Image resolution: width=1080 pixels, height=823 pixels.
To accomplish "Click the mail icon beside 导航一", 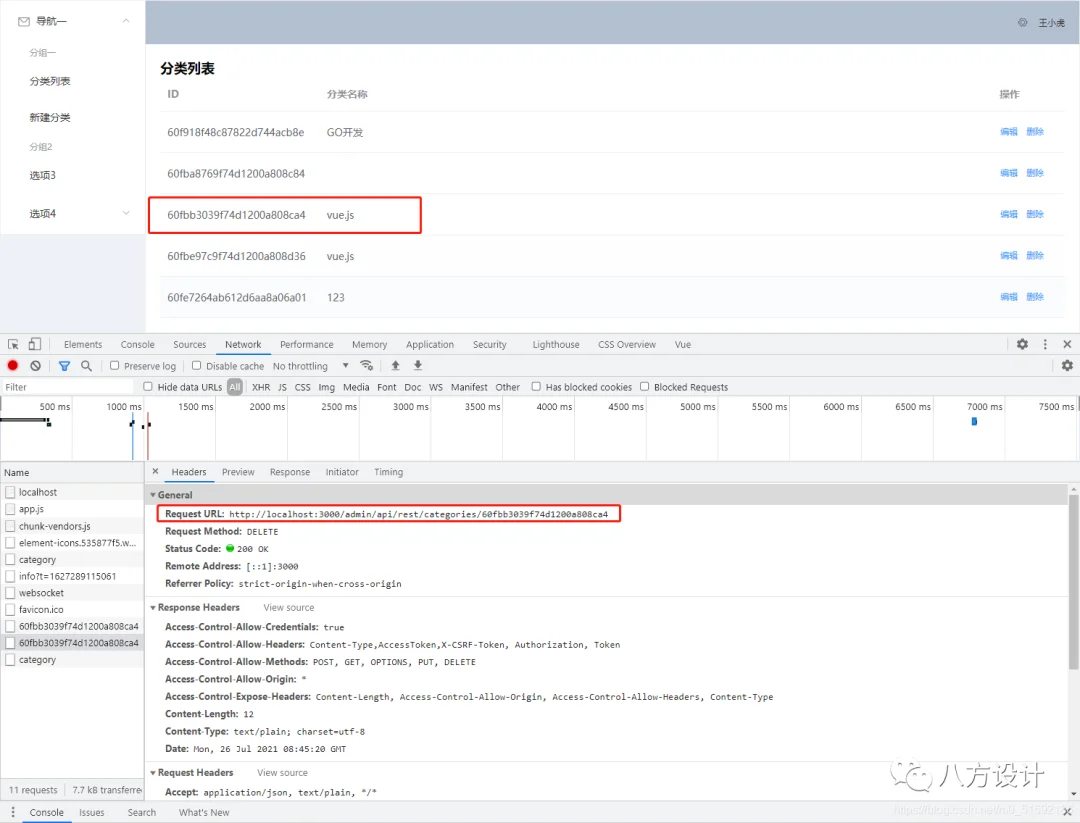I will pos(23,21).
